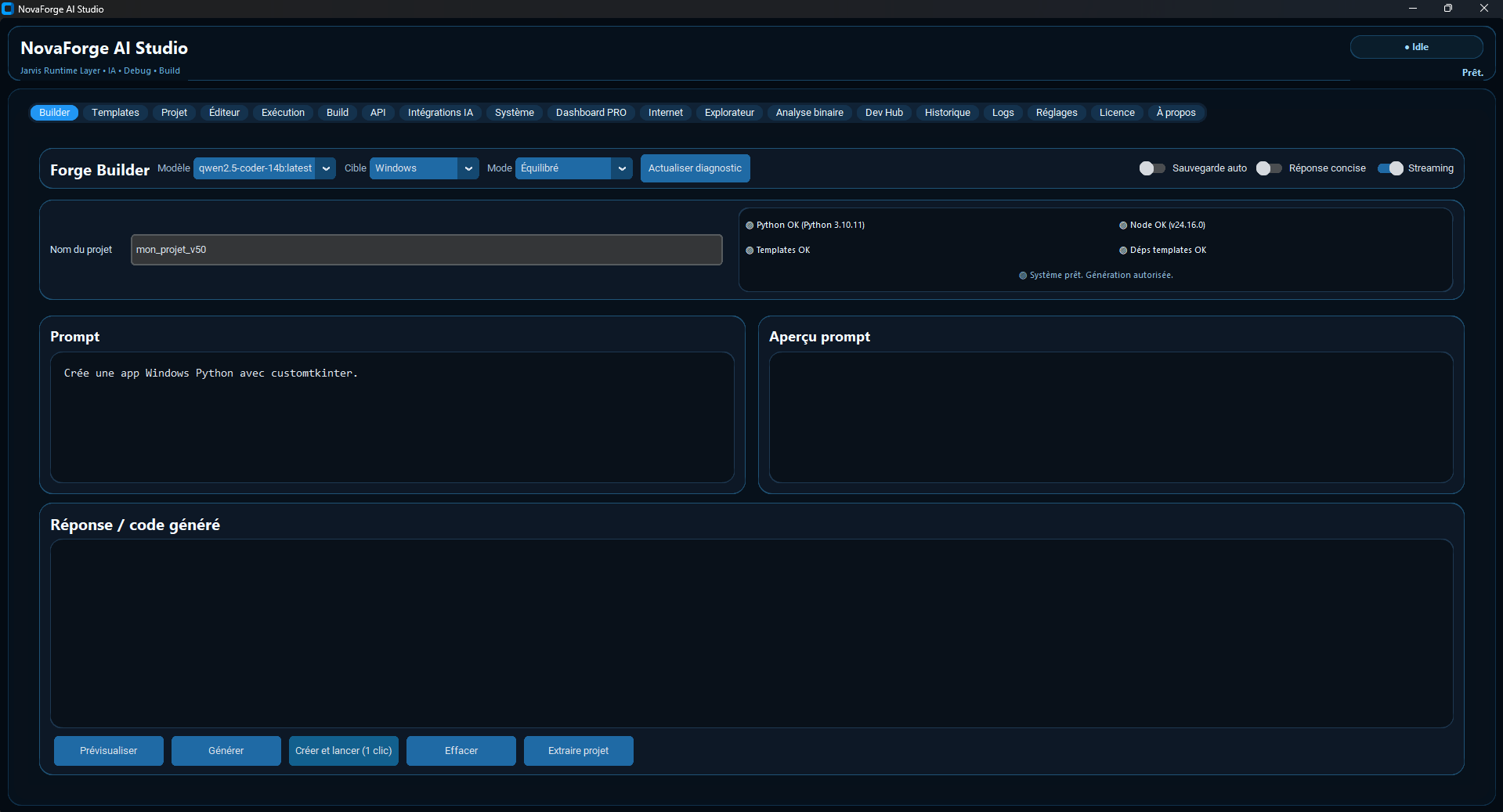This screenshot has height=812, width=1503.
Task: Open the Intégrations IA tab
Action: point(440,113)
